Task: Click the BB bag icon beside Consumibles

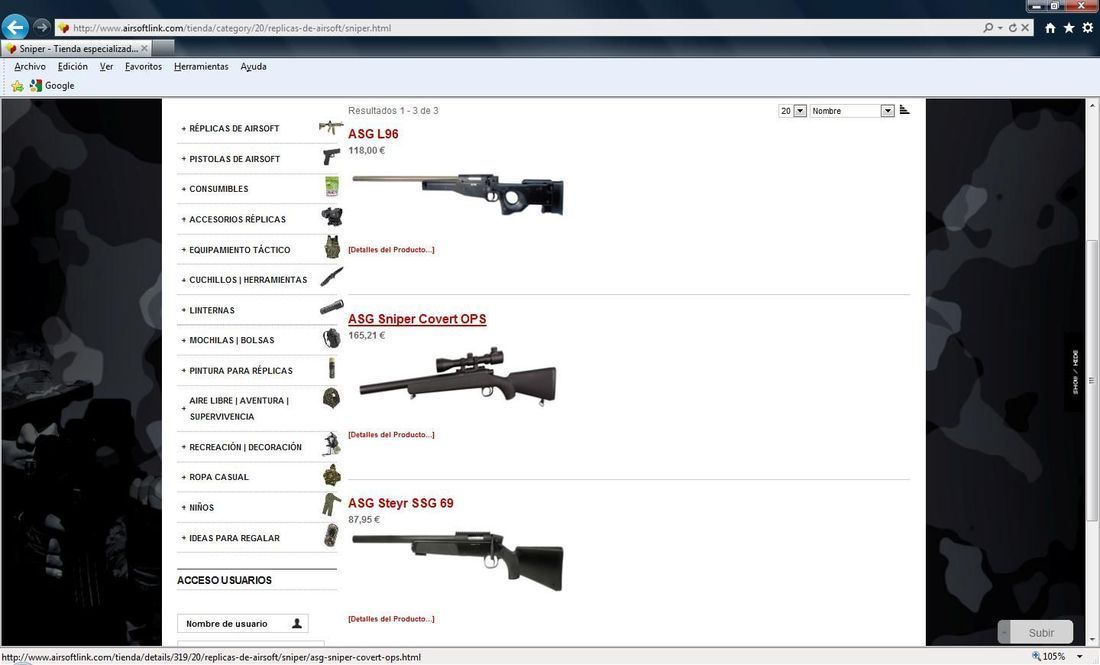Action: click(x=332, y=187)
